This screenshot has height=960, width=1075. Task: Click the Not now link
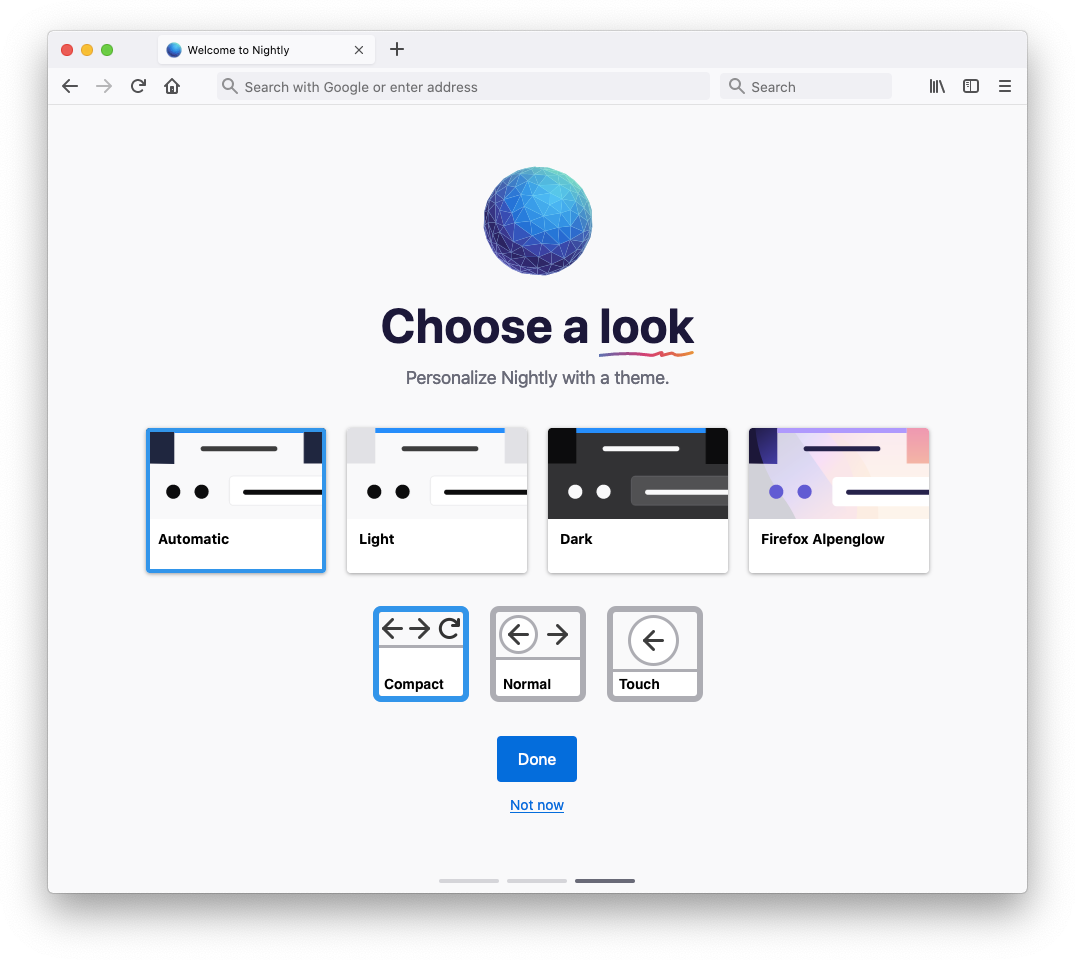[x=537, y=805]
